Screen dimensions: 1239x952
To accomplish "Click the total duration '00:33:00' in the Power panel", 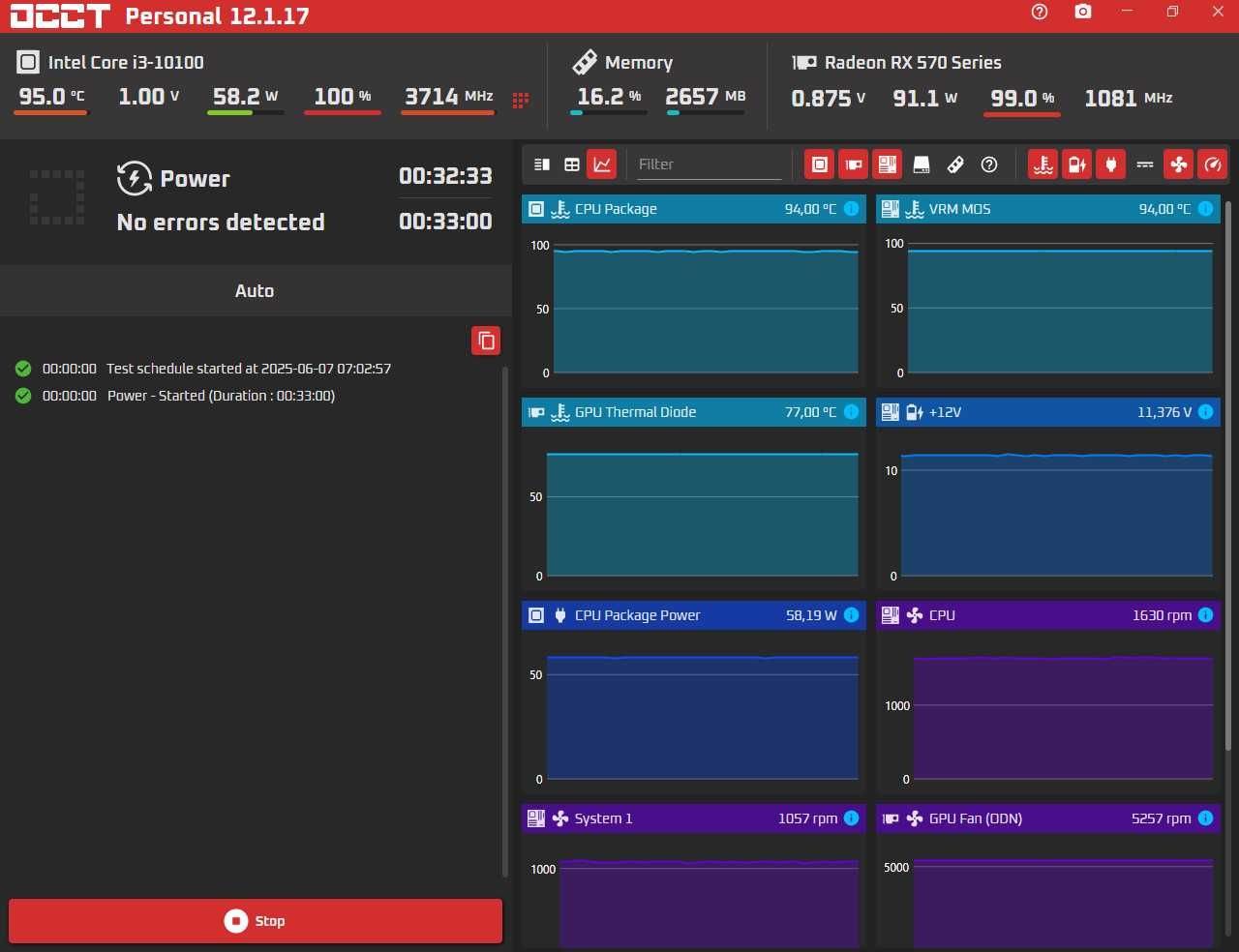I will click(x=445, y=222).
